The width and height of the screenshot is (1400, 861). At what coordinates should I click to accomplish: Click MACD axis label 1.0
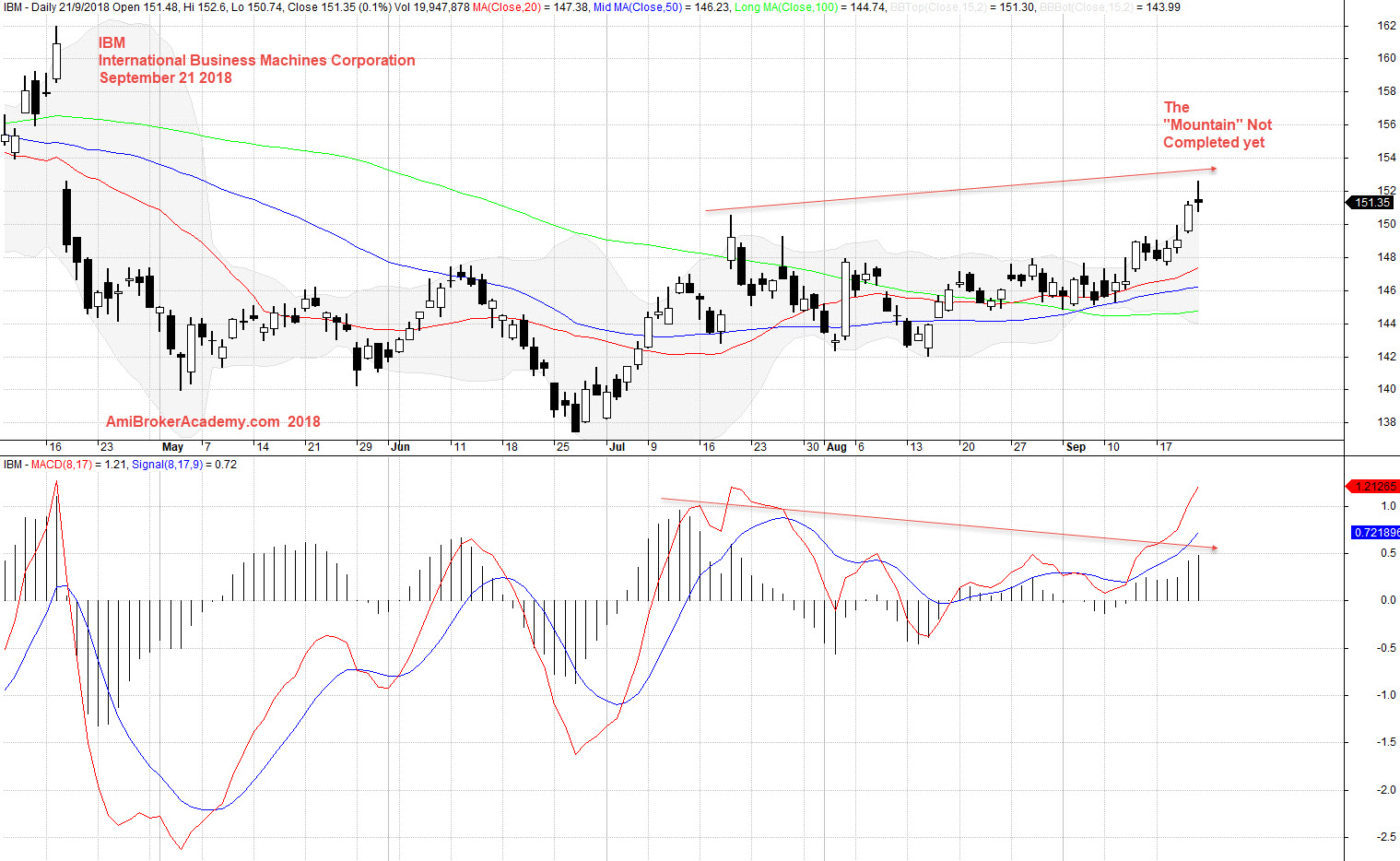(1388, 506)
